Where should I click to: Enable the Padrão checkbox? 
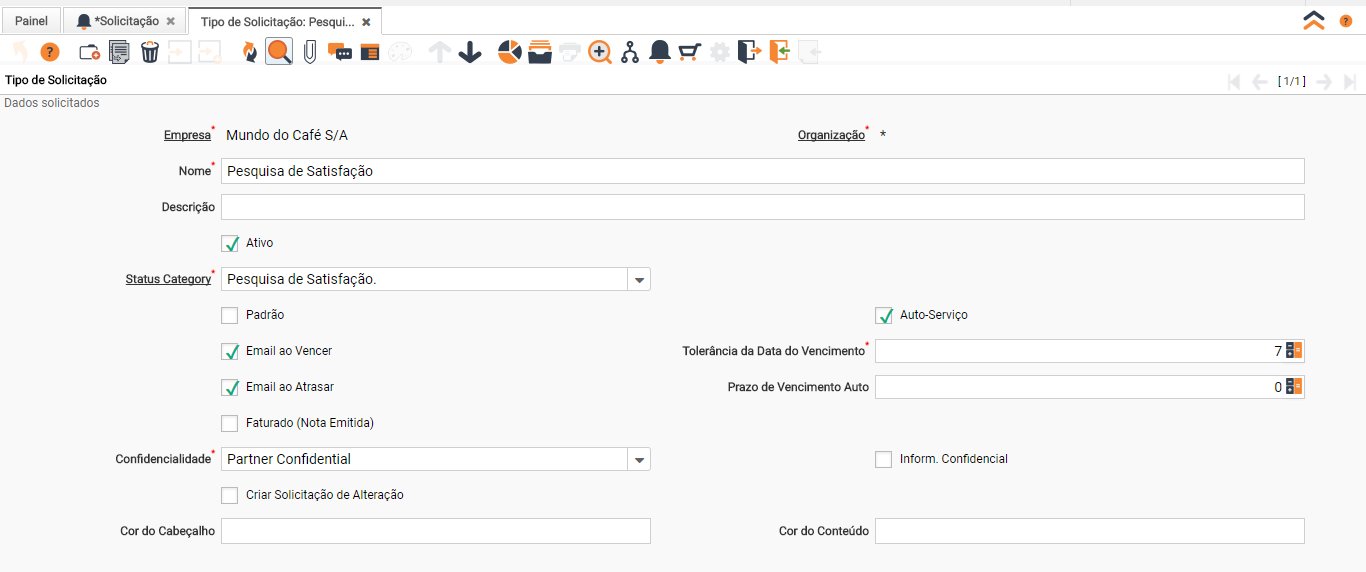[x=231, y=315]
